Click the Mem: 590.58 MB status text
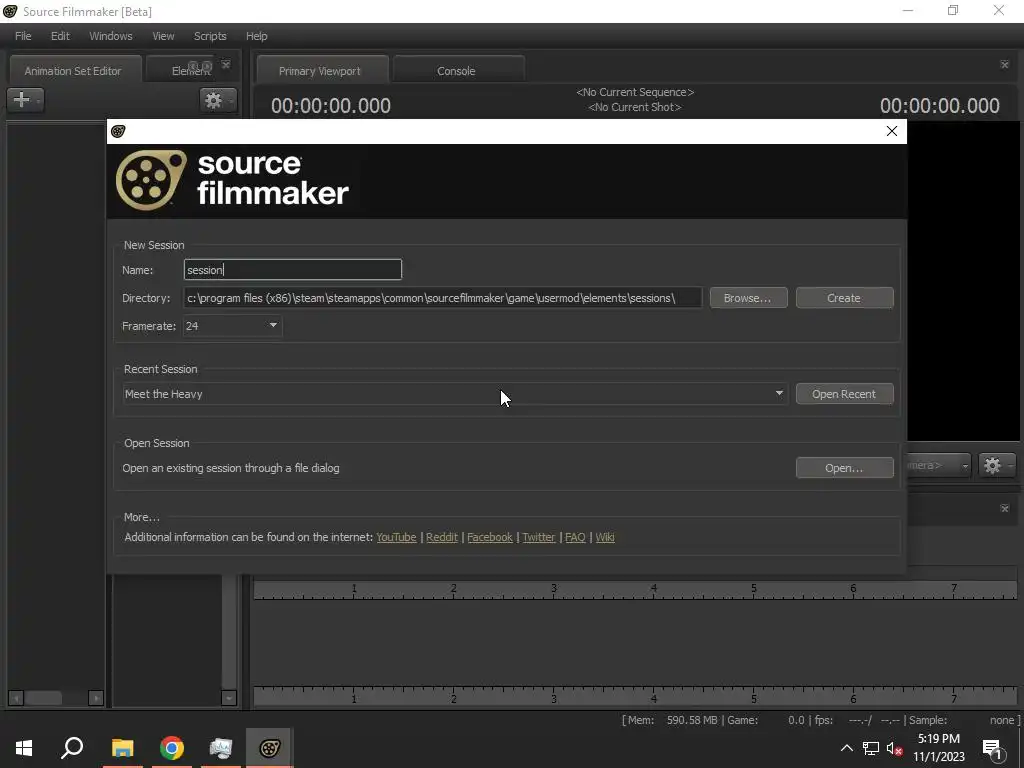This screenshot has width=1024, height=768. point(669,720)
